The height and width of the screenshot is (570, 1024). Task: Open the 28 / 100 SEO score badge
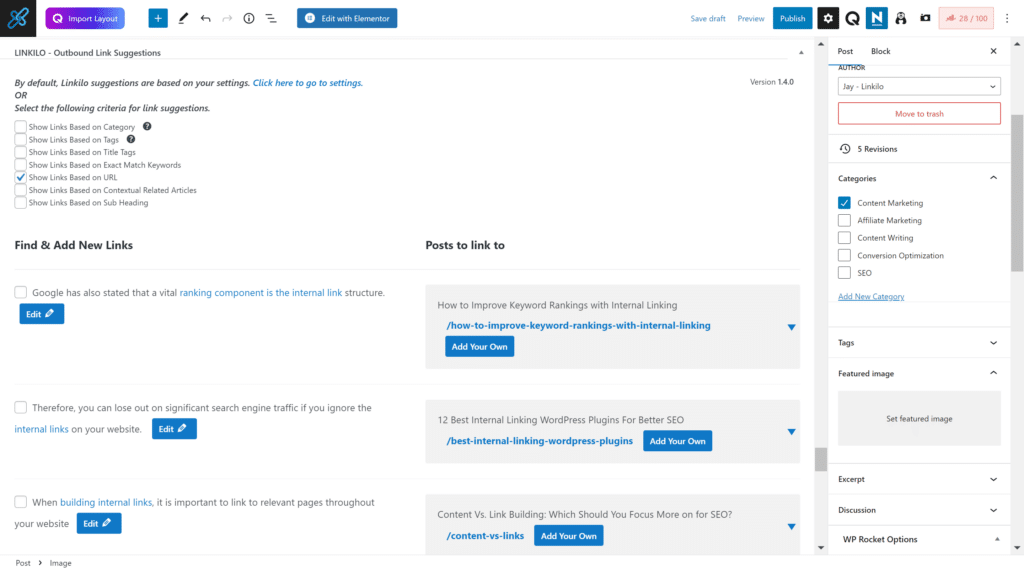tap(966, 18)
